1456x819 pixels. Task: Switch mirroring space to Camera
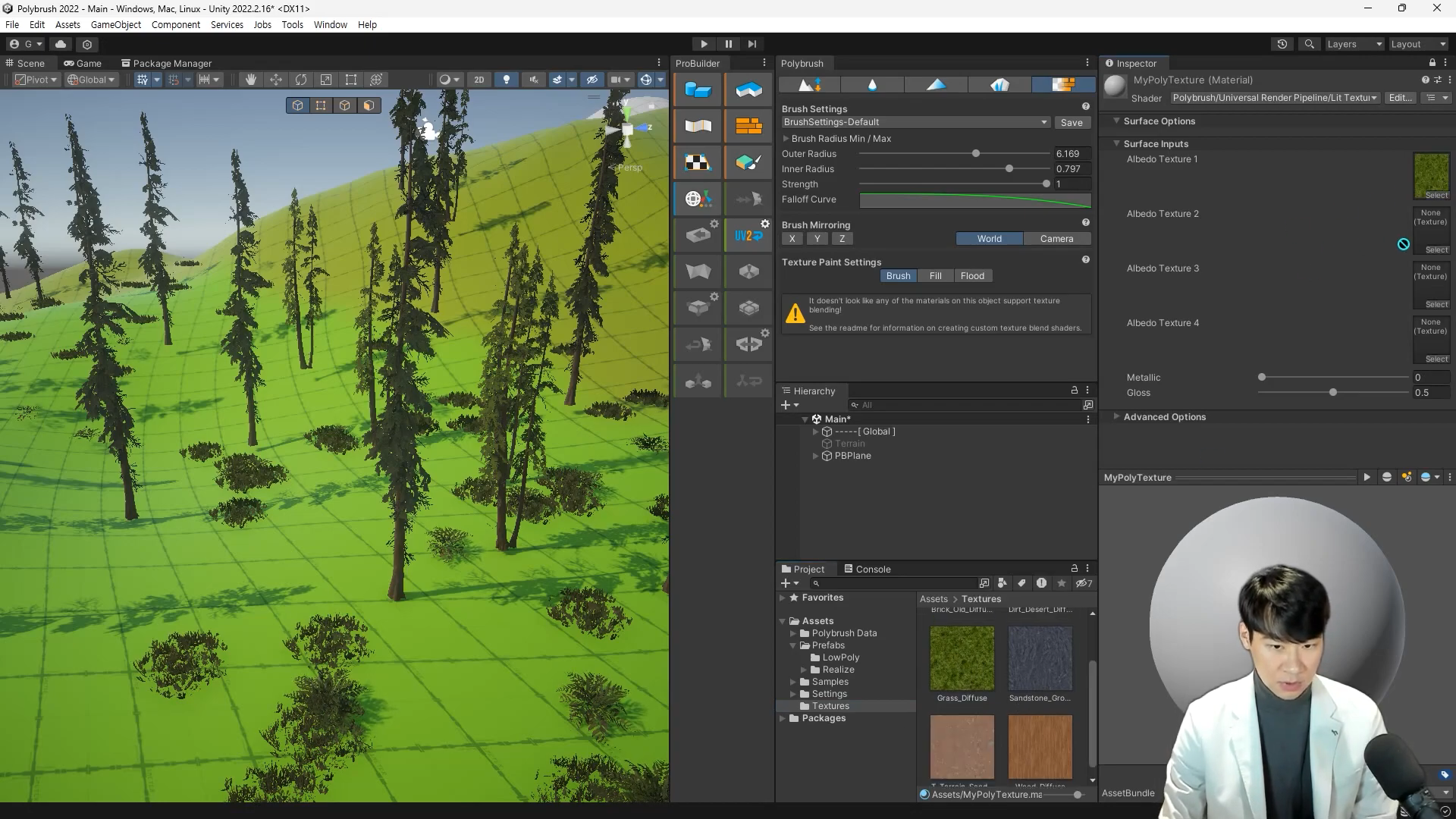pos(1056,239)
